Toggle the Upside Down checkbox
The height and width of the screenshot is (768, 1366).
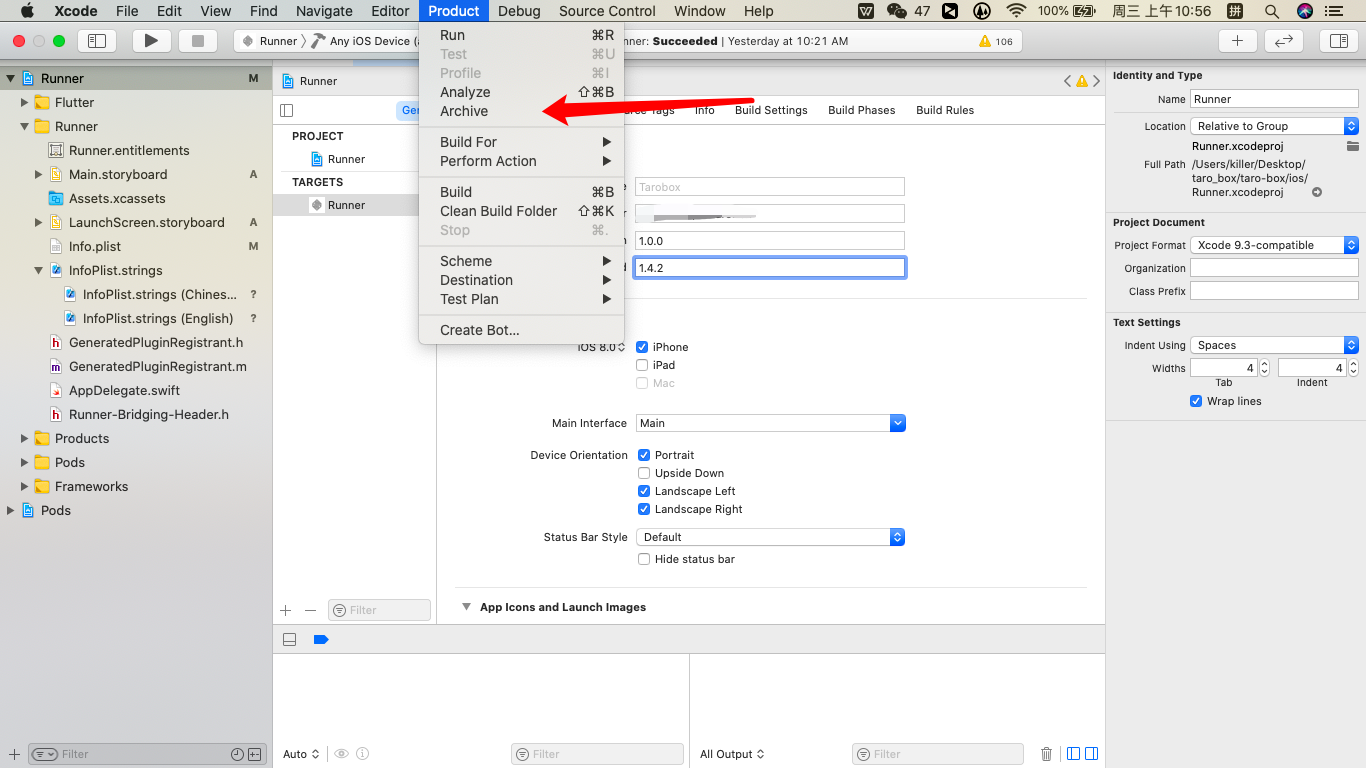click(644, 473)
